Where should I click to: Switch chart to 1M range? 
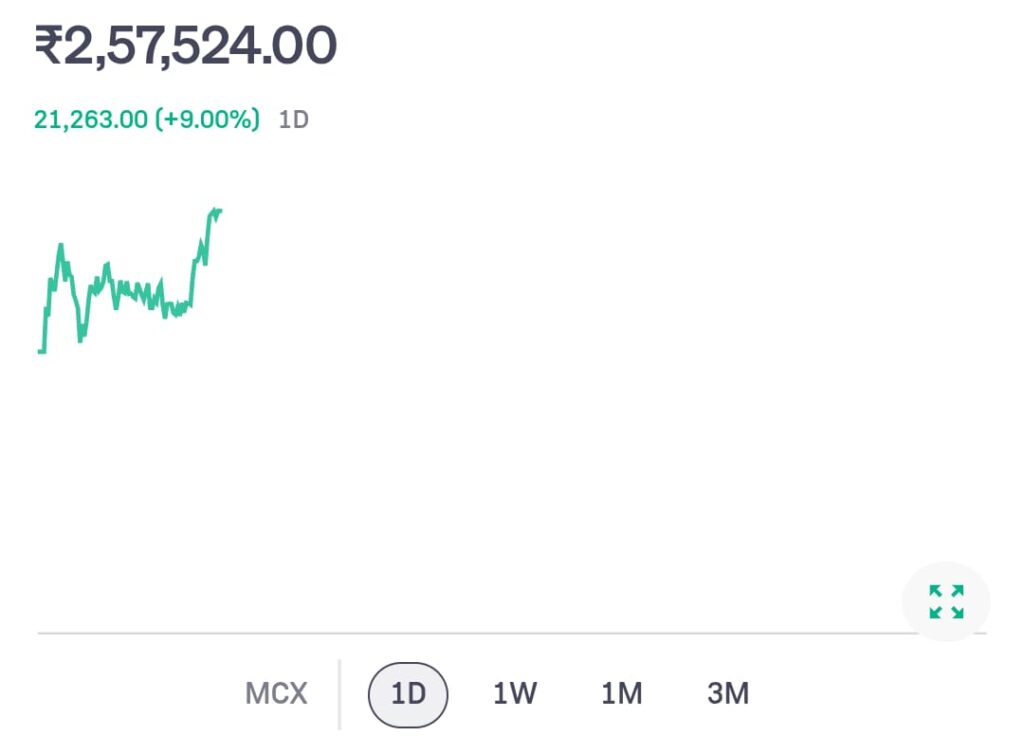point(621,694)
